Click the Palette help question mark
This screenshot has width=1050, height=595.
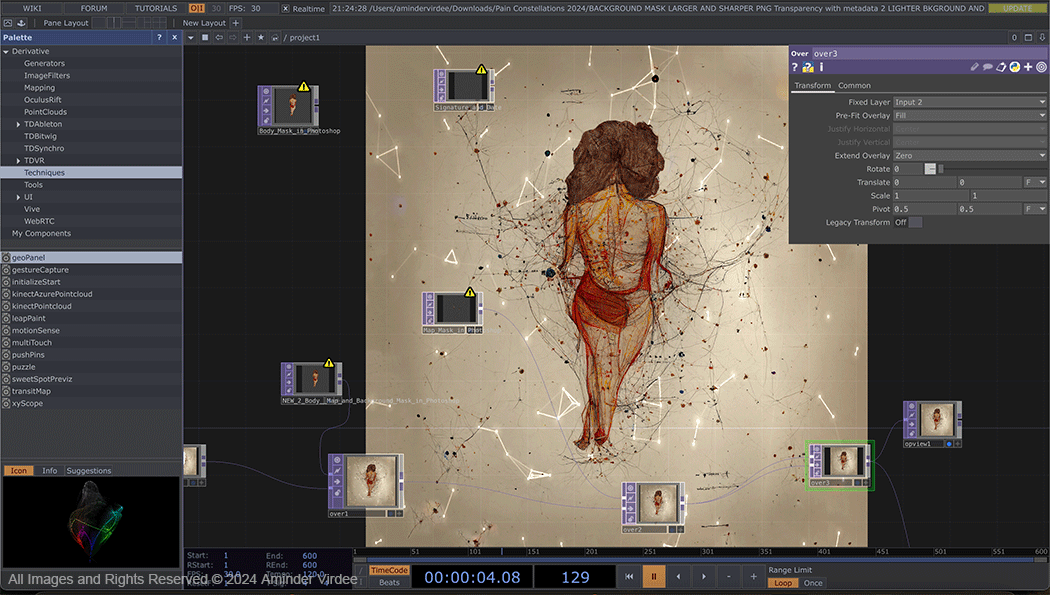(x=159, y=37)
